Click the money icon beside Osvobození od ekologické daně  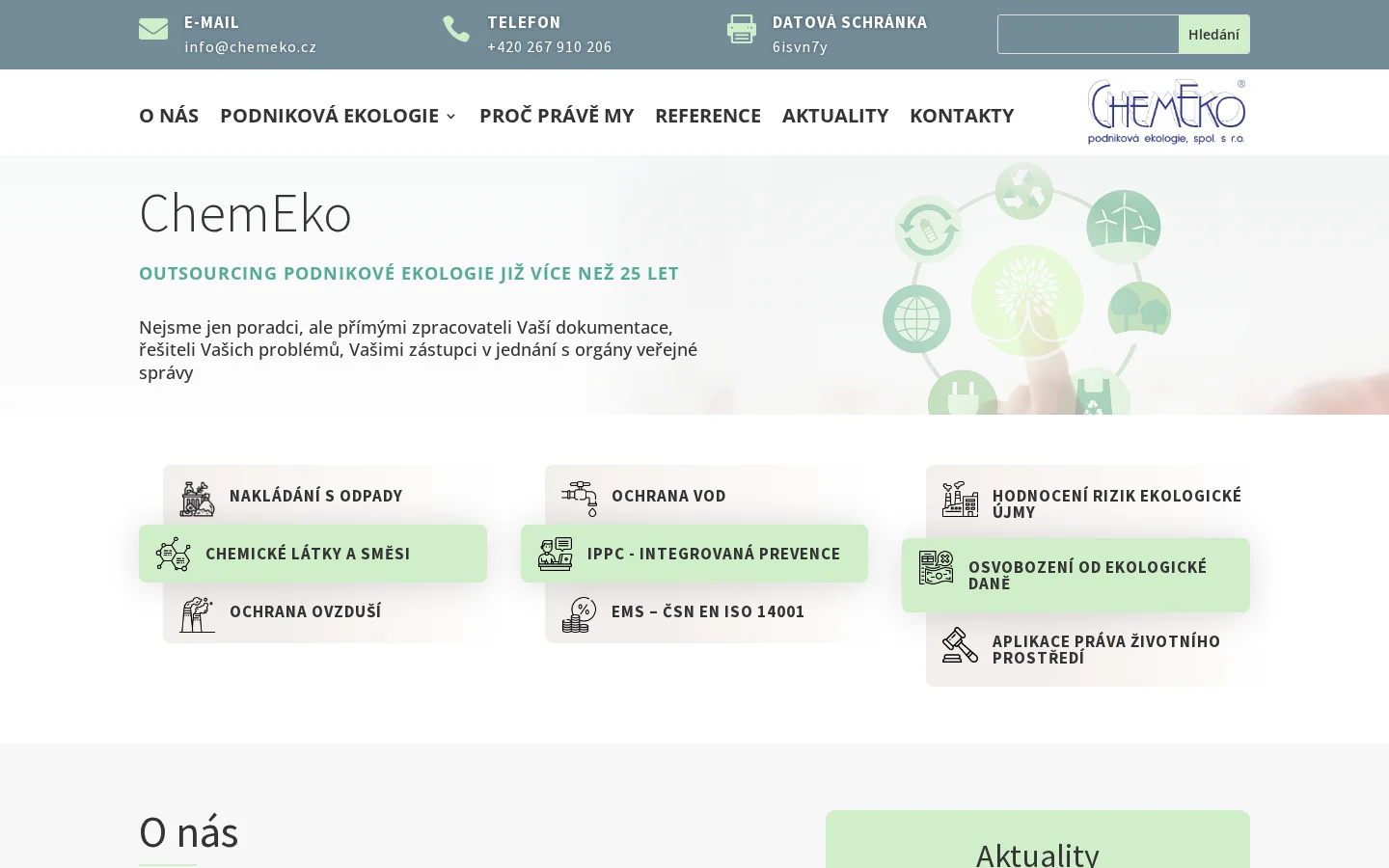tap(937, 568)
